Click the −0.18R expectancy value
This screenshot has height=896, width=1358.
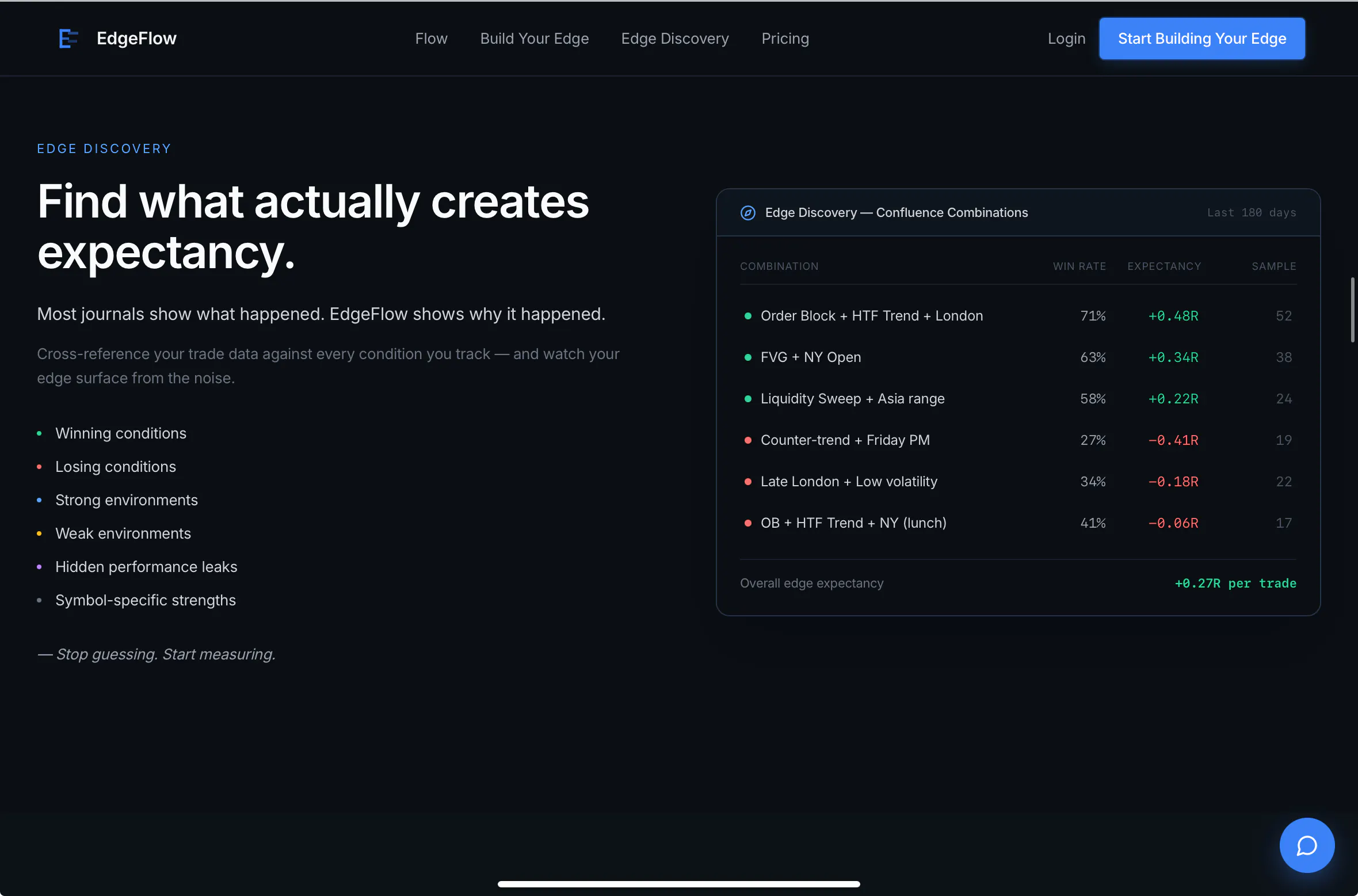1173,482
